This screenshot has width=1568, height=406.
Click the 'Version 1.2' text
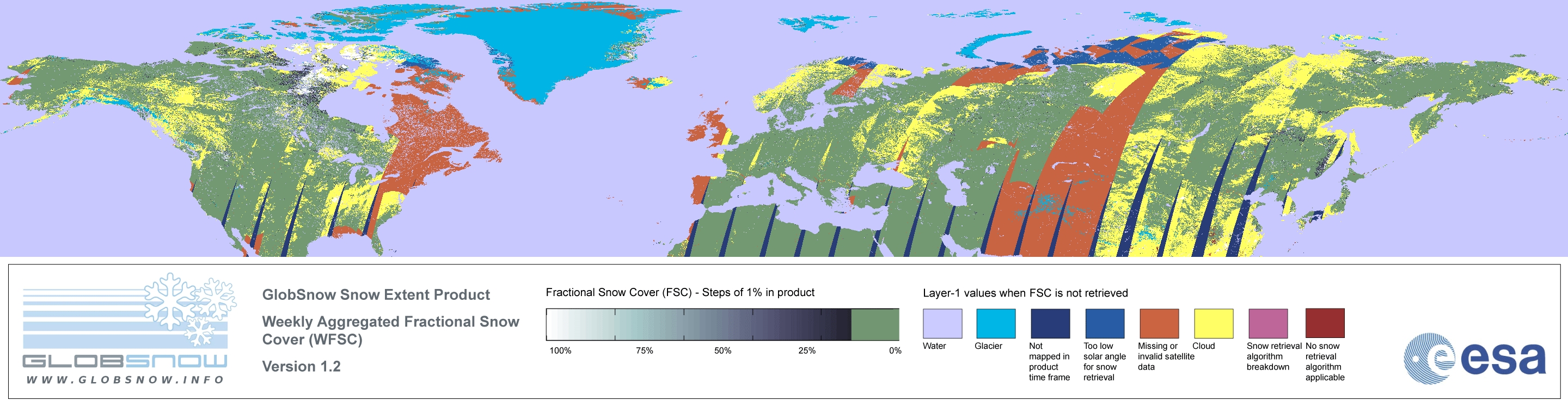(x=301, y=366)
